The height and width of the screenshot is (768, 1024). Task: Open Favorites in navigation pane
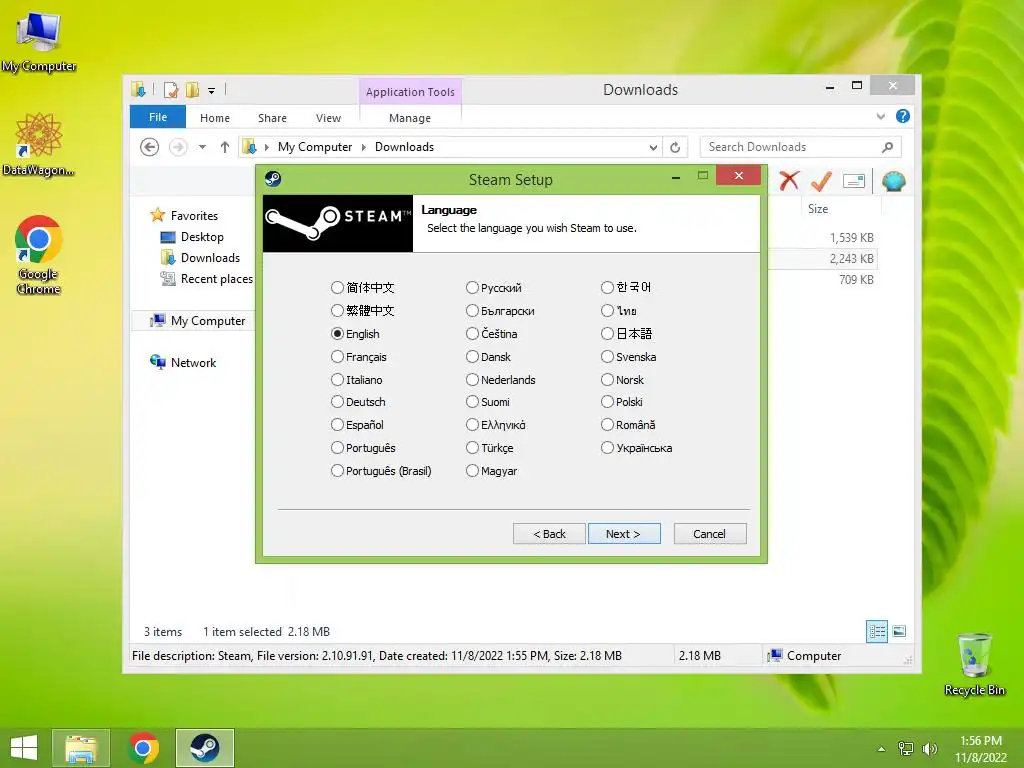coord(194,216)
